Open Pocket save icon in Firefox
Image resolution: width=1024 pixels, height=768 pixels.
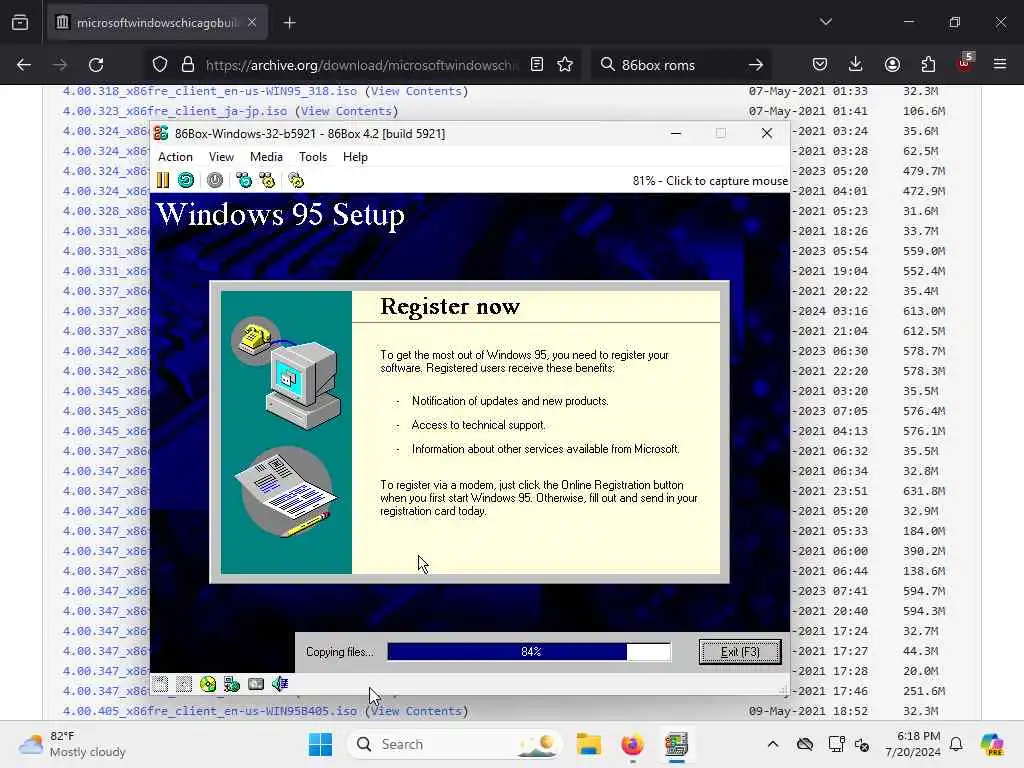click(820, 65)
